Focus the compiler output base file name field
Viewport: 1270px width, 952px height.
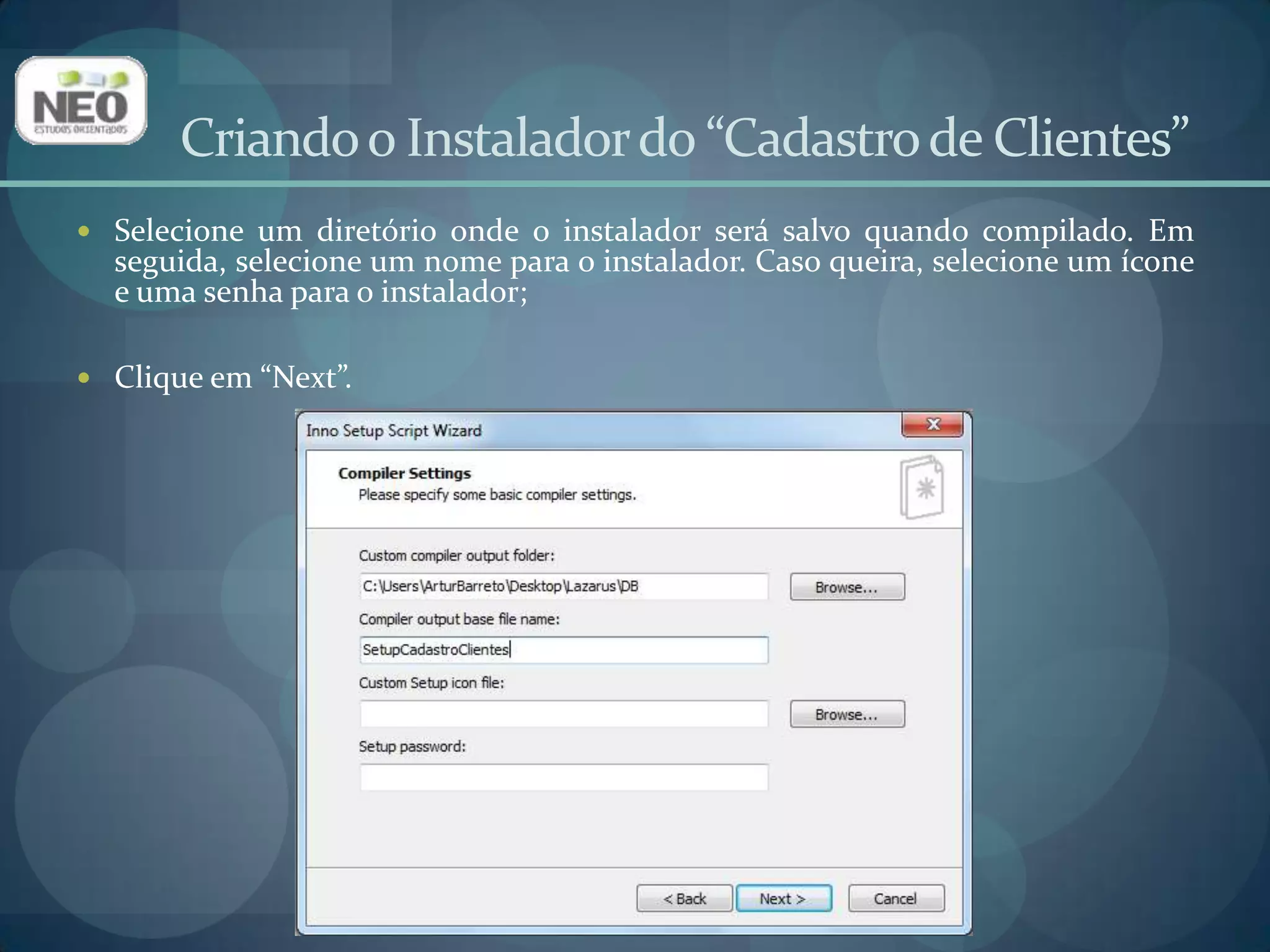(564, 650)
